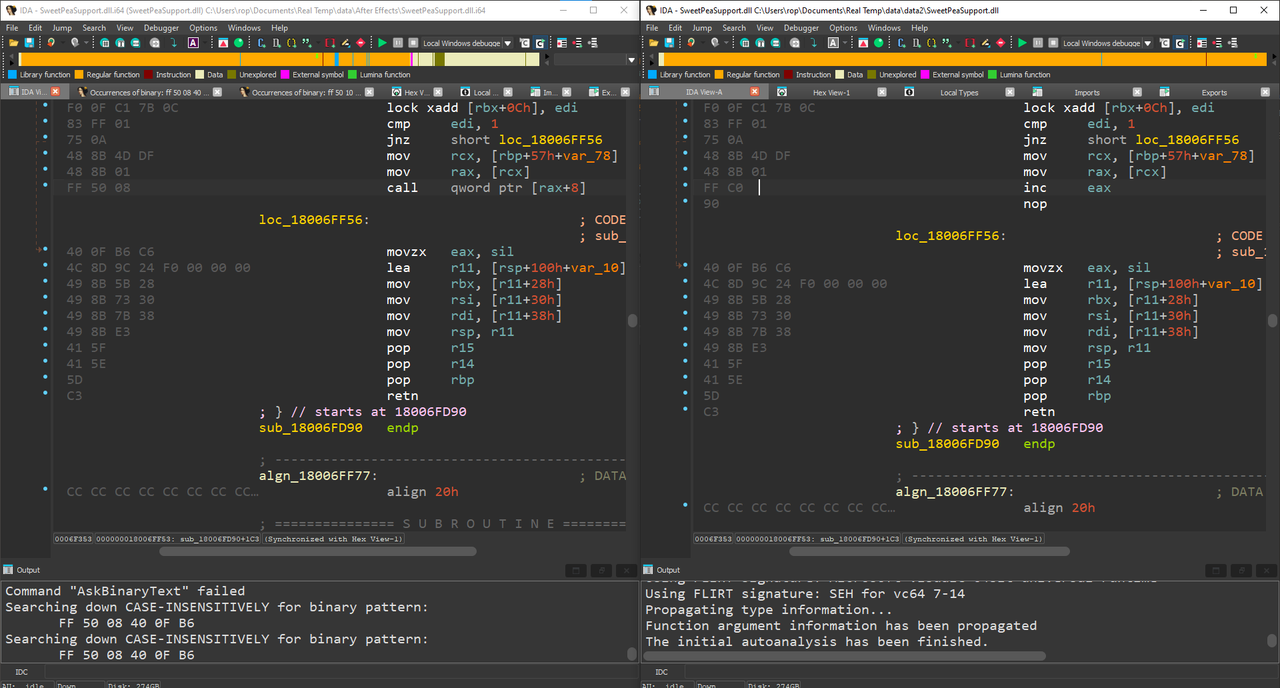Click 'nop' instruction in right window
Screen dimensions: 1280x688
[x=1035, y=204]
